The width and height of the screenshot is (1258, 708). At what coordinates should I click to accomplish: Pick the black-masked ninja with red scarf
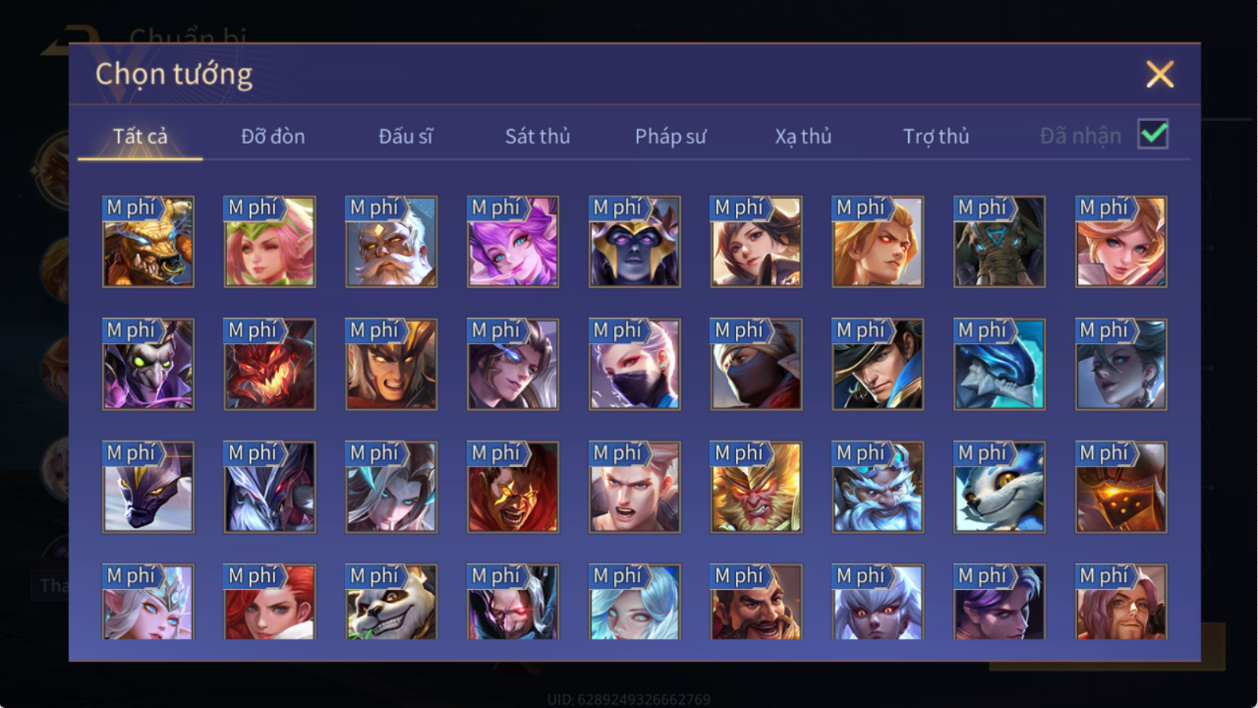pos(756,364)
